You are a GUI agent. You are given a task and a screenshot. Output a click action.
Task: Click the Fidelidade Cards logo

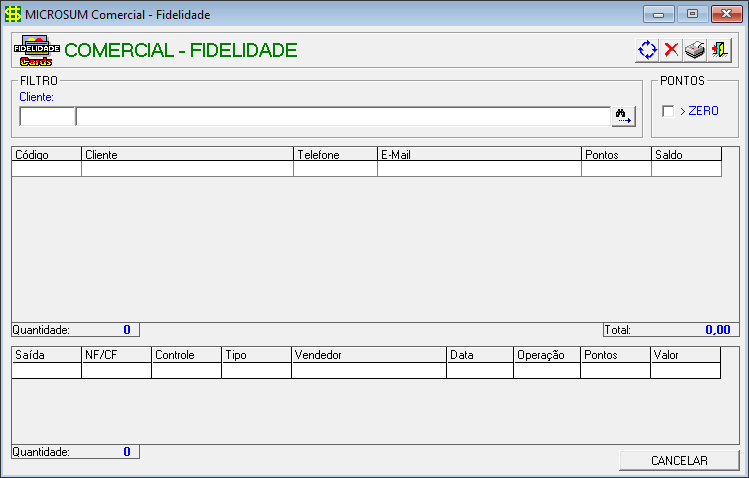pyautogui.click(x=36, y=51)
